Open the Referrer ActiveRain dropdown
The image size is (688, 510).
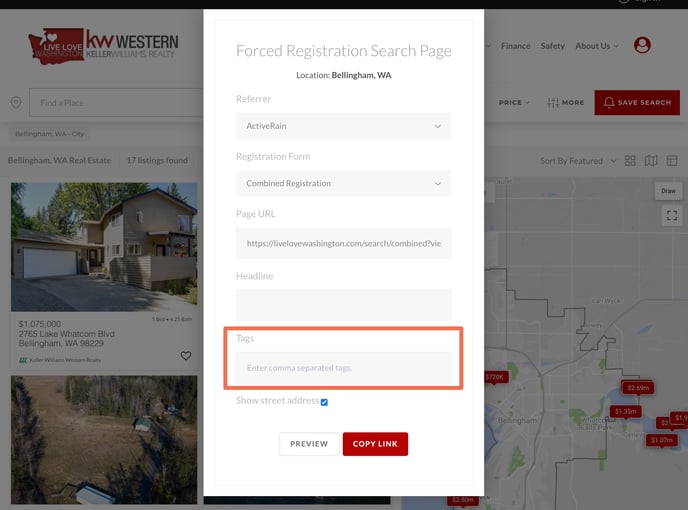[x=344, y=126]
